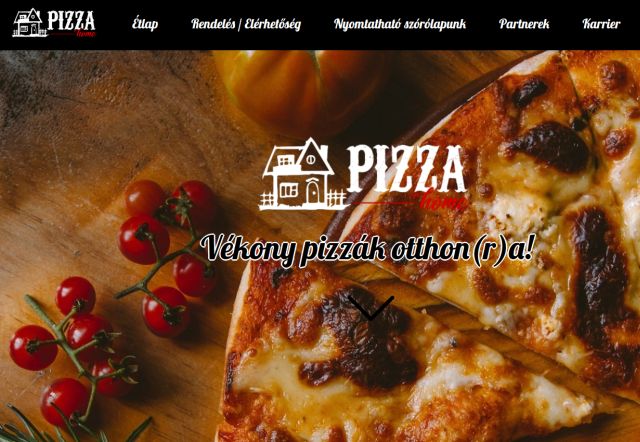Viewport: 640px width, 442px height.
Task: Click the PIZZA text in header logo
Action: point(71,20)
